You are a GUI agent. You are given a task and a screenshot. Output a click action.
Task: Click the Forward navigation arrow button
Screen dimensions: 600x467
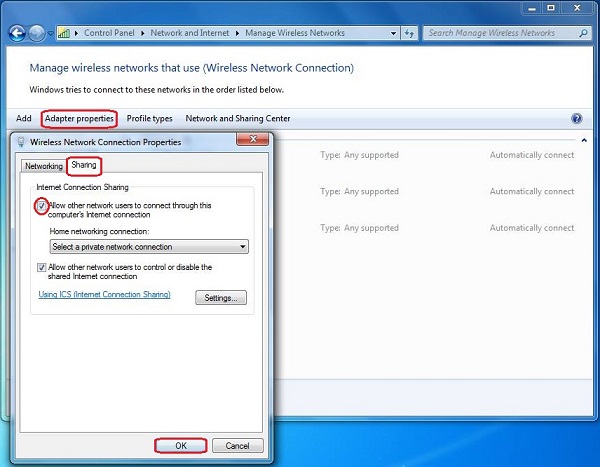pyautogui.click(x=38, y=33)
